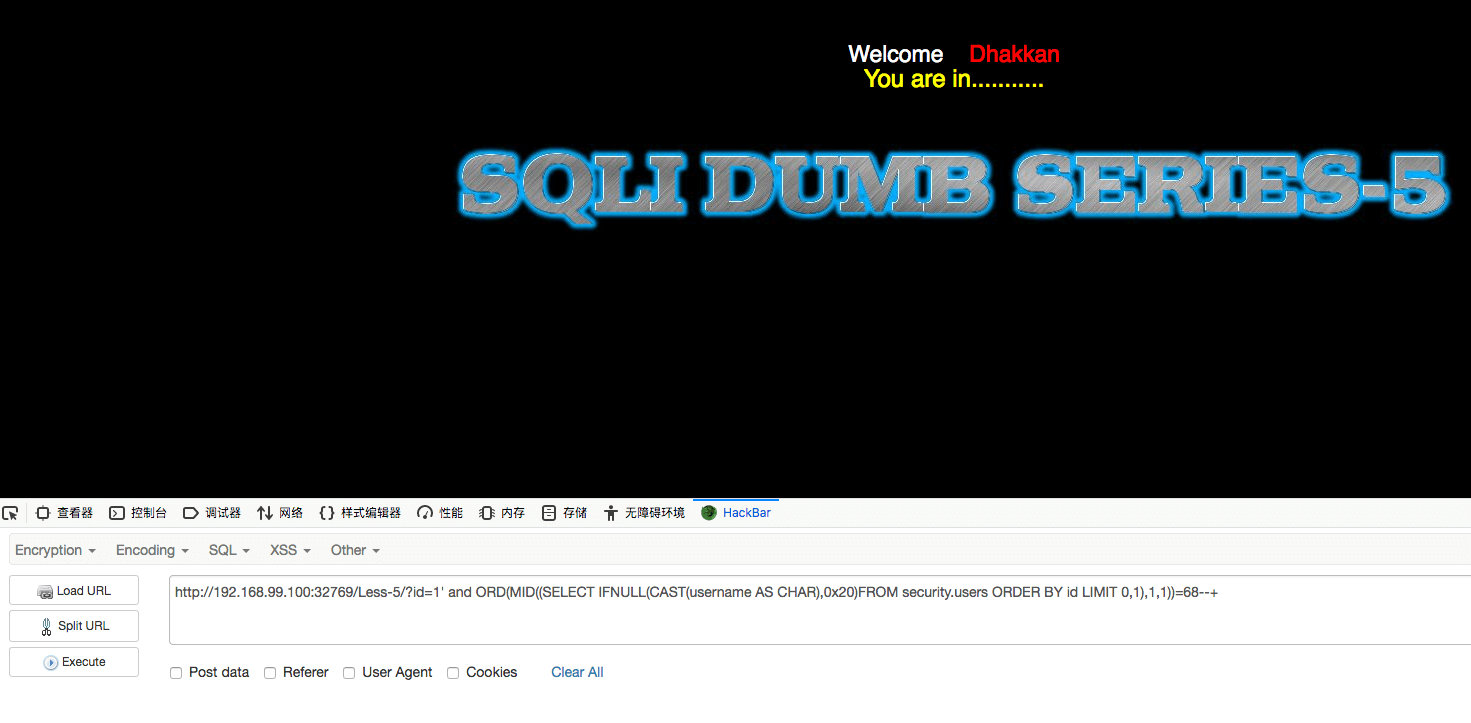Image resolution: width=1471 pixels, height=723 pixels.
Task: Focus the HackBar URL text area
Action: tap(820, 610)
